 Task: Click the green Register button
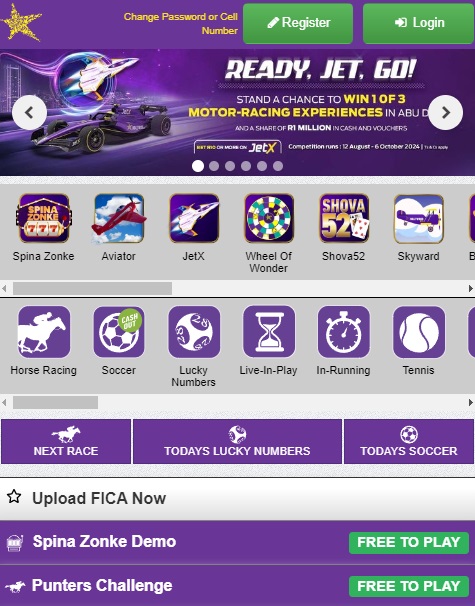[298, 23]
